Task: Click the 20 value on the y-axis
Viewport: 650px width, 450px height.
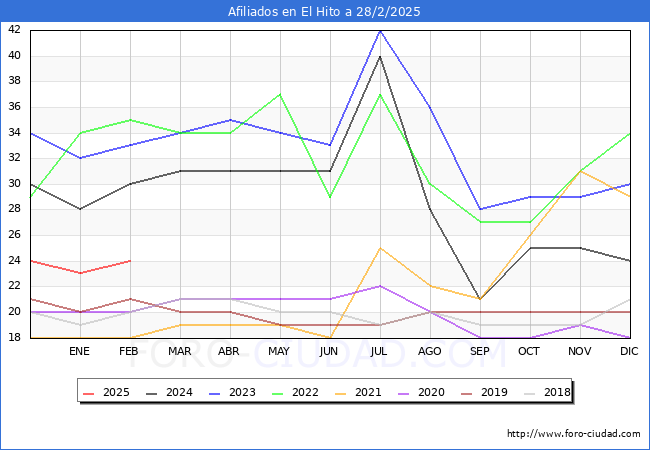Action: (x=15, y=312)
